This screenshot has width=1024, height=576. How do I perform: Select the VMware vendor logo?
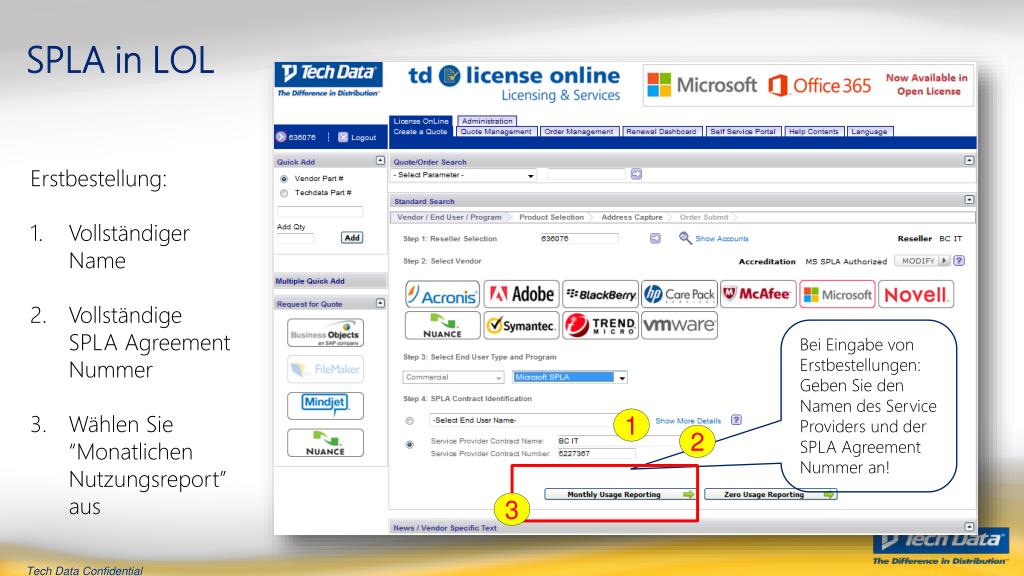(679, 325)
